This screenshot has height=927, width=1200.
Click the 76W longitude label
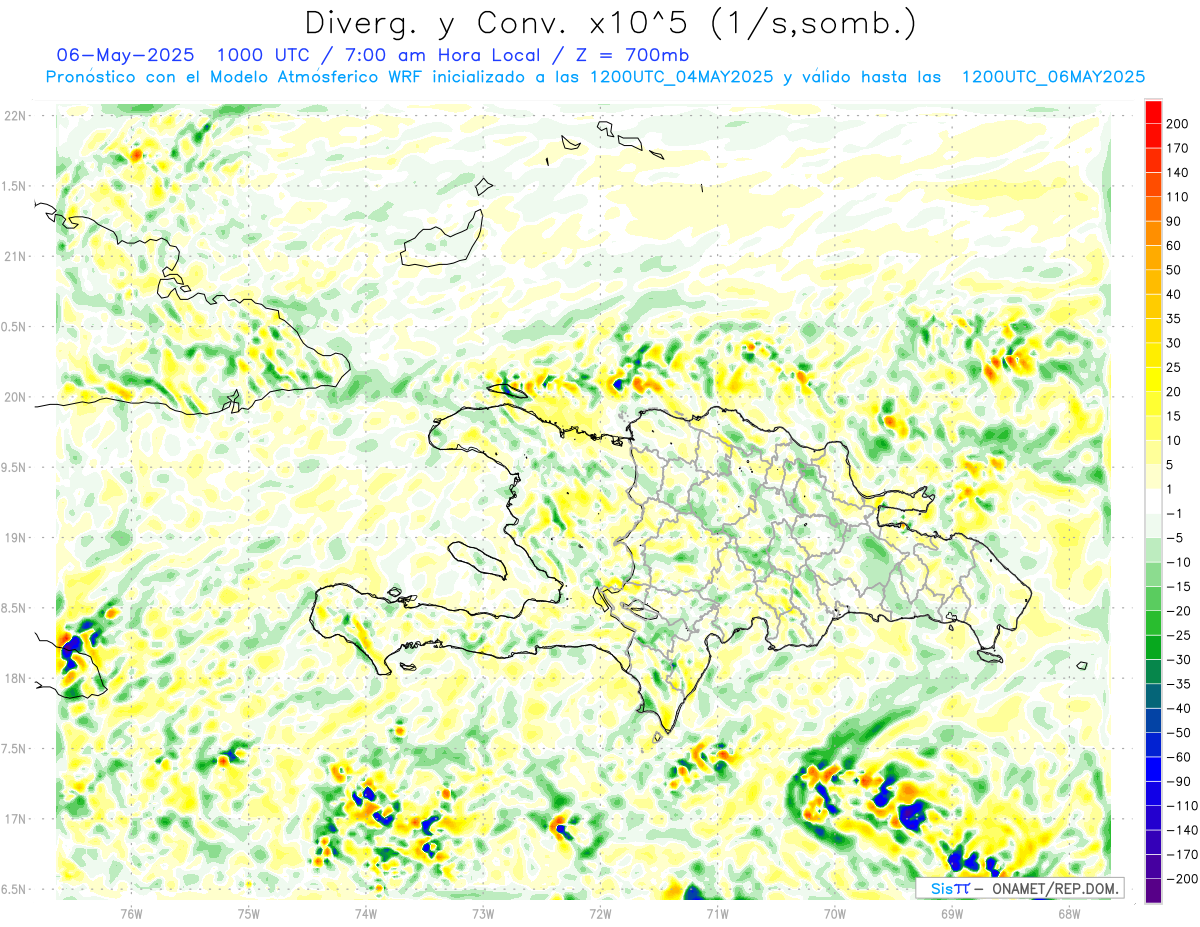[131, 913]
